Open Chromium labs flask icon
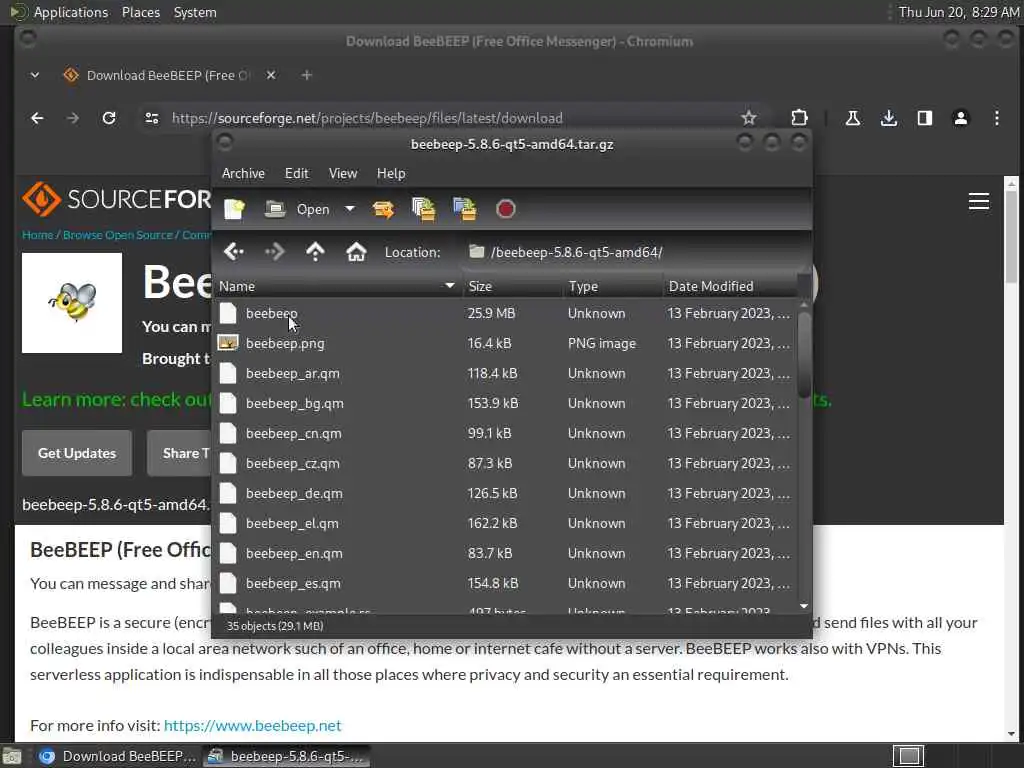Screen dimensions: 1024x768 [852, 118]
